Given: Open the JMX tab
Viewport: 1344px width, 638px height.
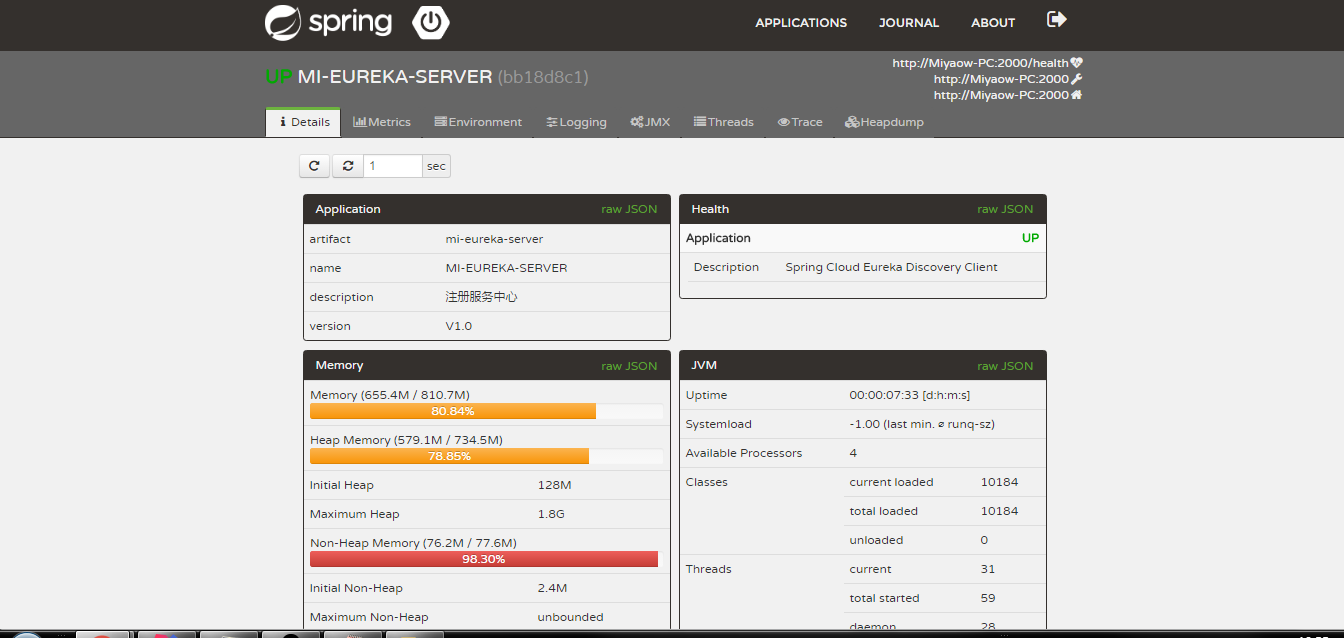Looking at the screenshot, I should (650, 122).
